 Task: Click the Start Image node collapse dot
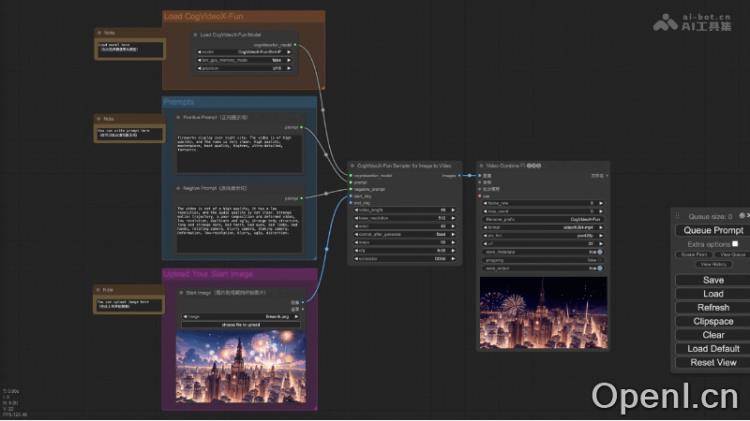coord(180,293)
